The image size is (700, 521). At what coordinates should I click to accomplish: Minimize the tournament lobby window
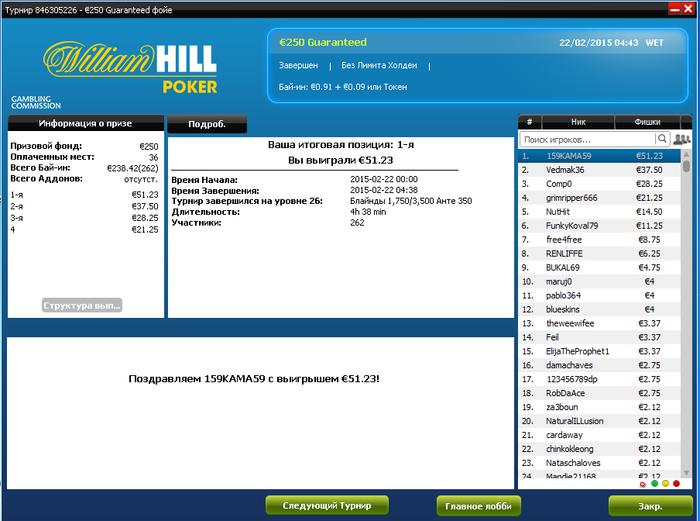(675, 9)
